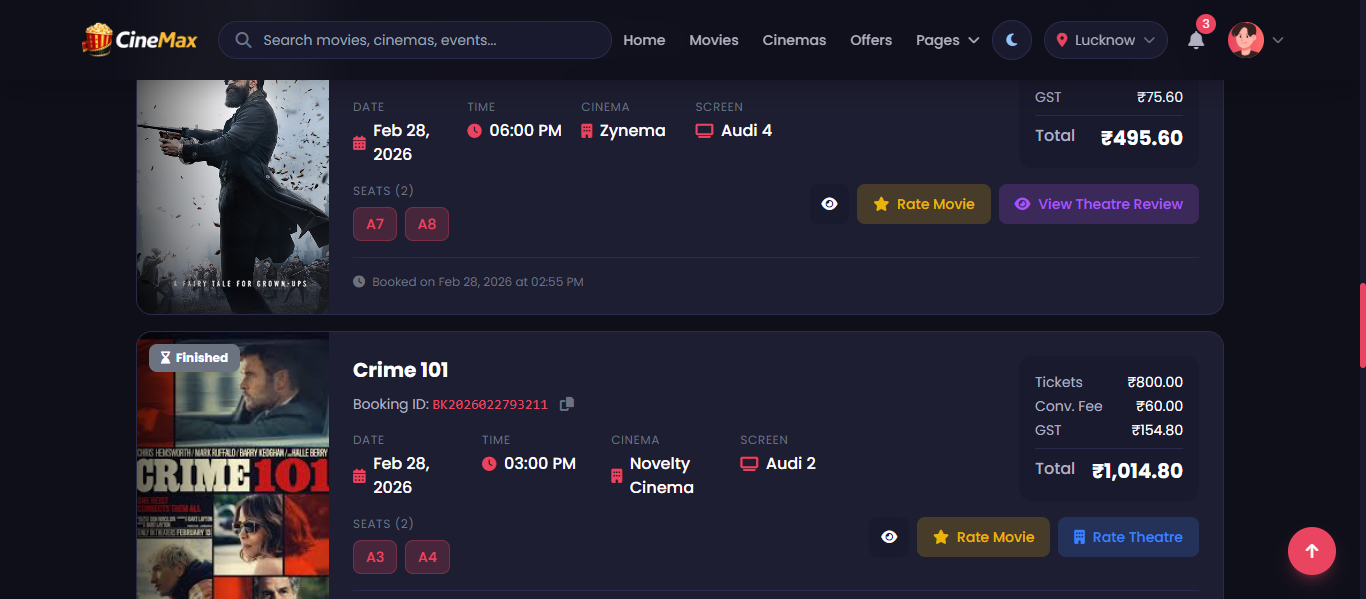This screenshot has width=1366, height=599.
Task: Click the cinema icon beside Novelty Cinema
Action: 614,475
